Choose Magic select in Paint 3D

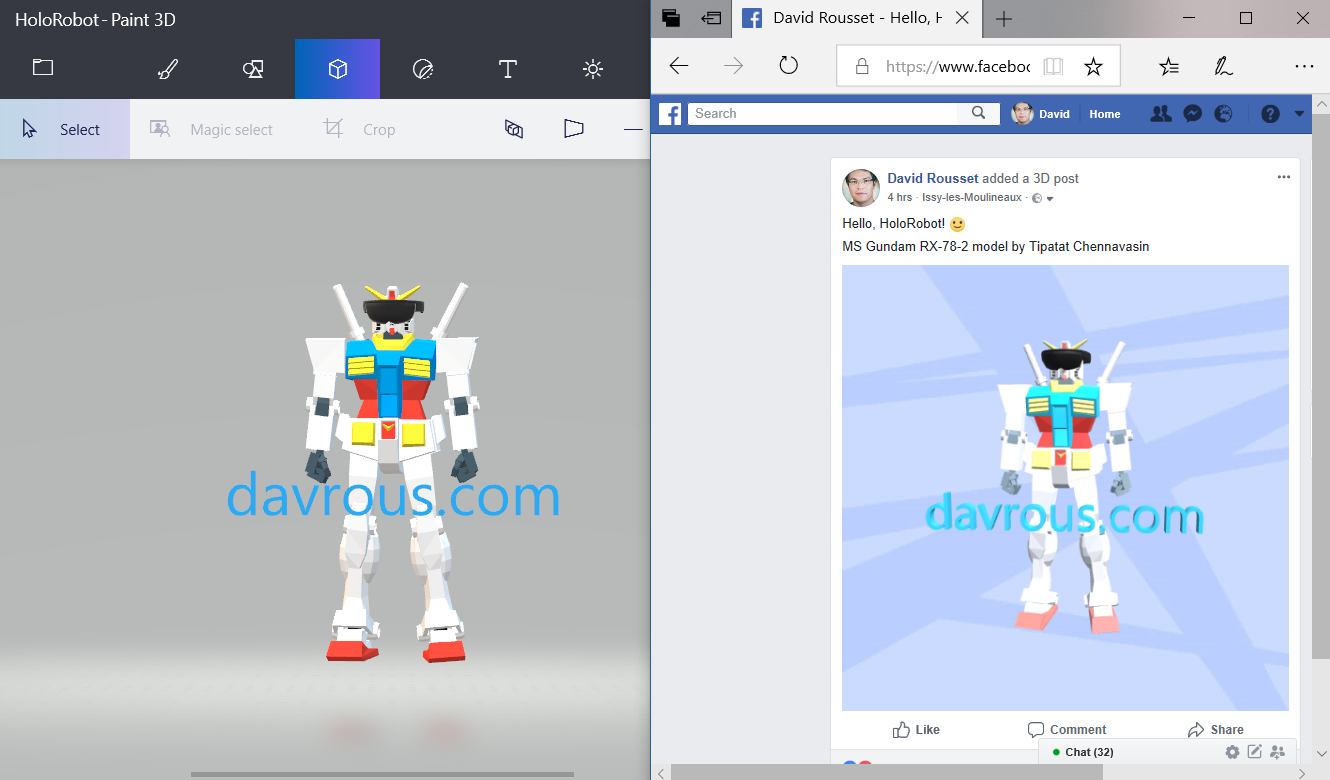(211, 129)
